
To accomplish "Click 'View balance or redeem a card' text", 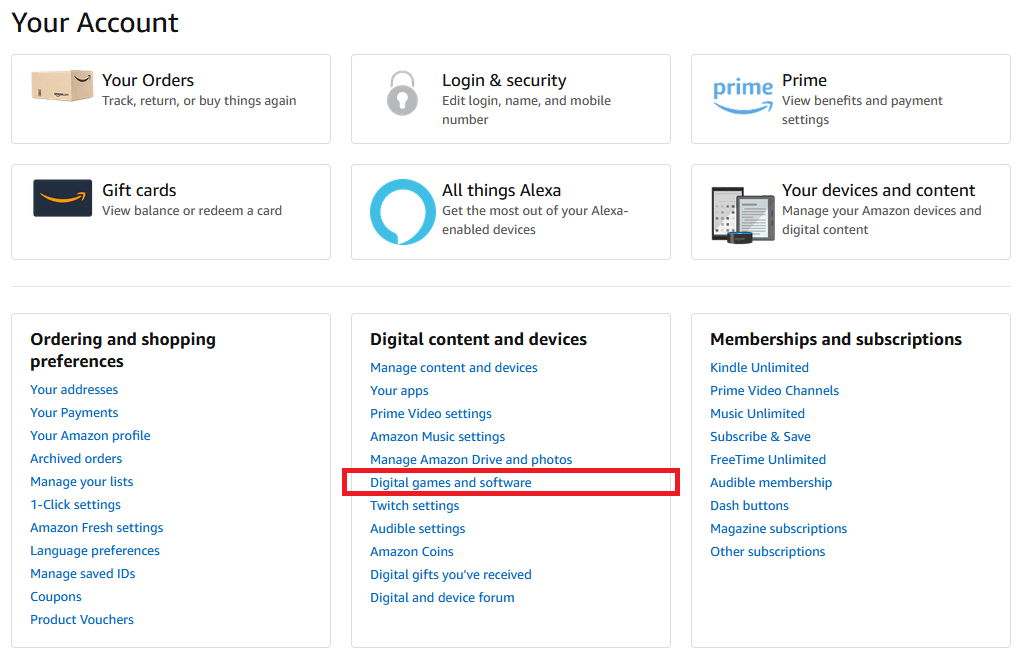I will [x=192, y=211].
